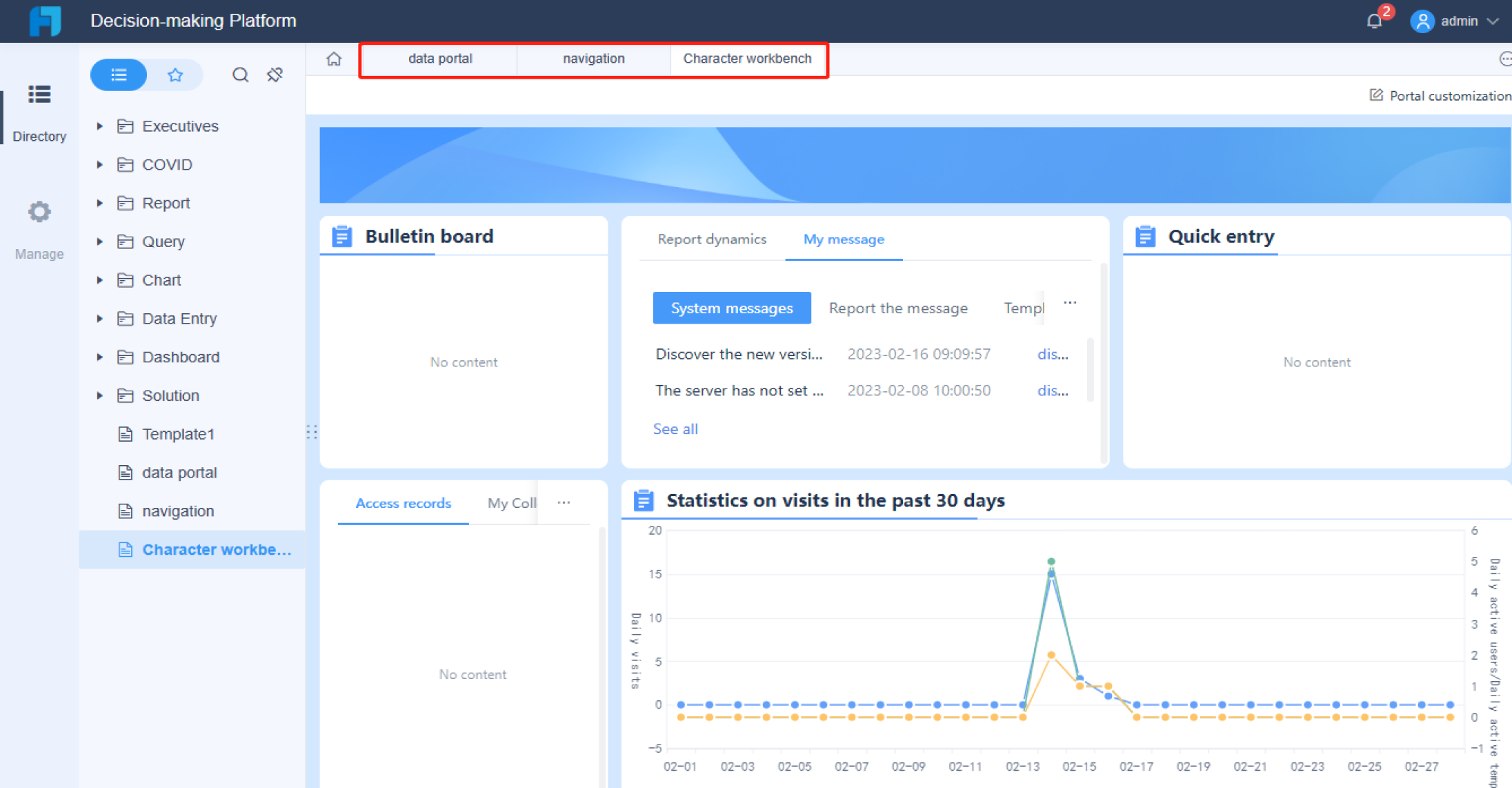The height and width of the screenshot is (788, 1512).
Task: Click the Portal customization edit icon
Action: [x=1377, y=95]
